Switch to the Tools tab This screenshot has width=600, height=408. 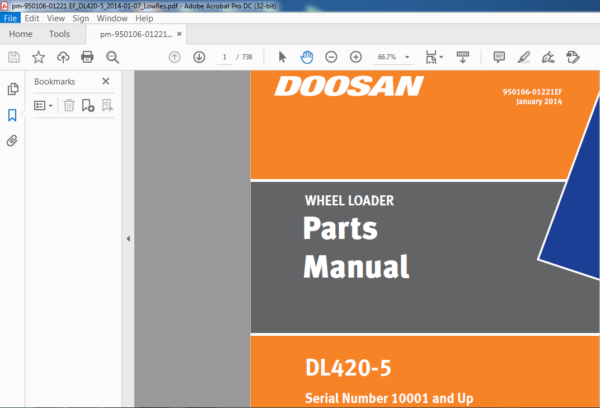pos(59,34)
